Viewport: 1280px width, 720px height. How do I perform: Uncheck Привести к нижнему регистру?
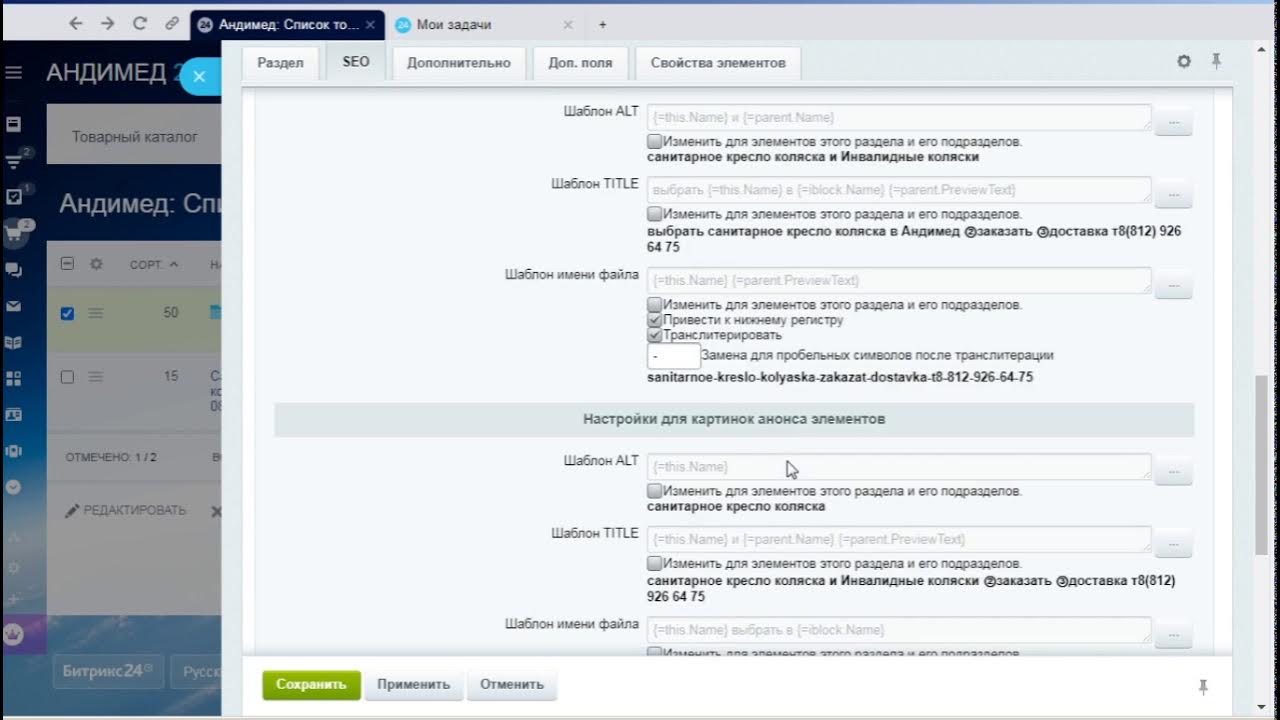pos(654,319)
